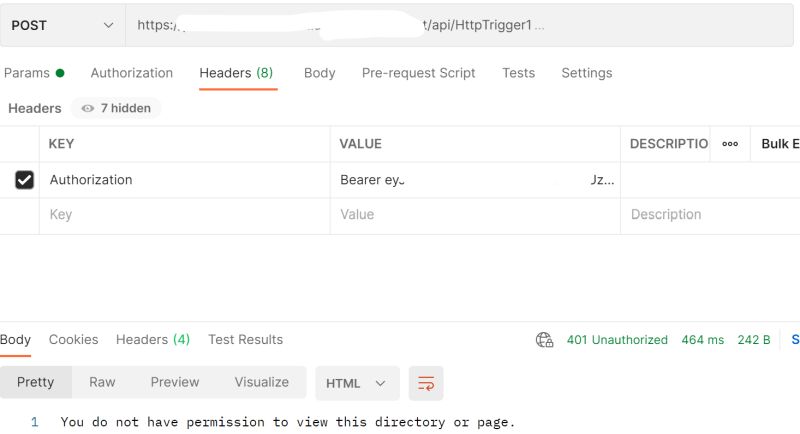This screenshot has height=434, width=800.
Task: Go to Pre-request Script tab
Action: [418, 73]
